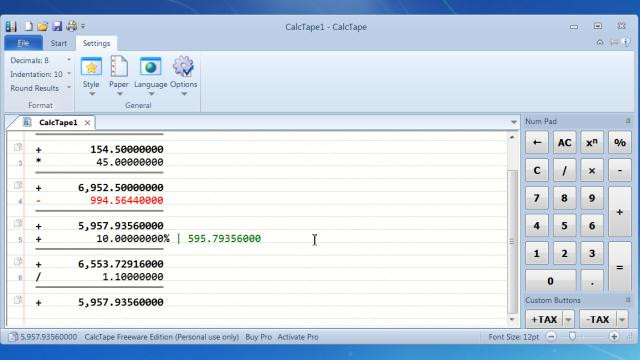The image size is (640, 360).
Task: Click the multiply × button
Action: pyautogui.click(x=592, y=170)
